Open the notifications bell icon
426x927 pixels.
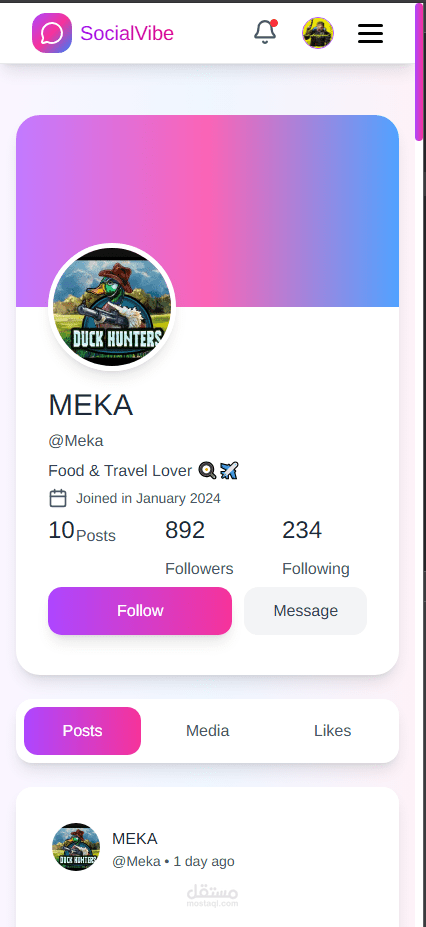click(265, 33)
